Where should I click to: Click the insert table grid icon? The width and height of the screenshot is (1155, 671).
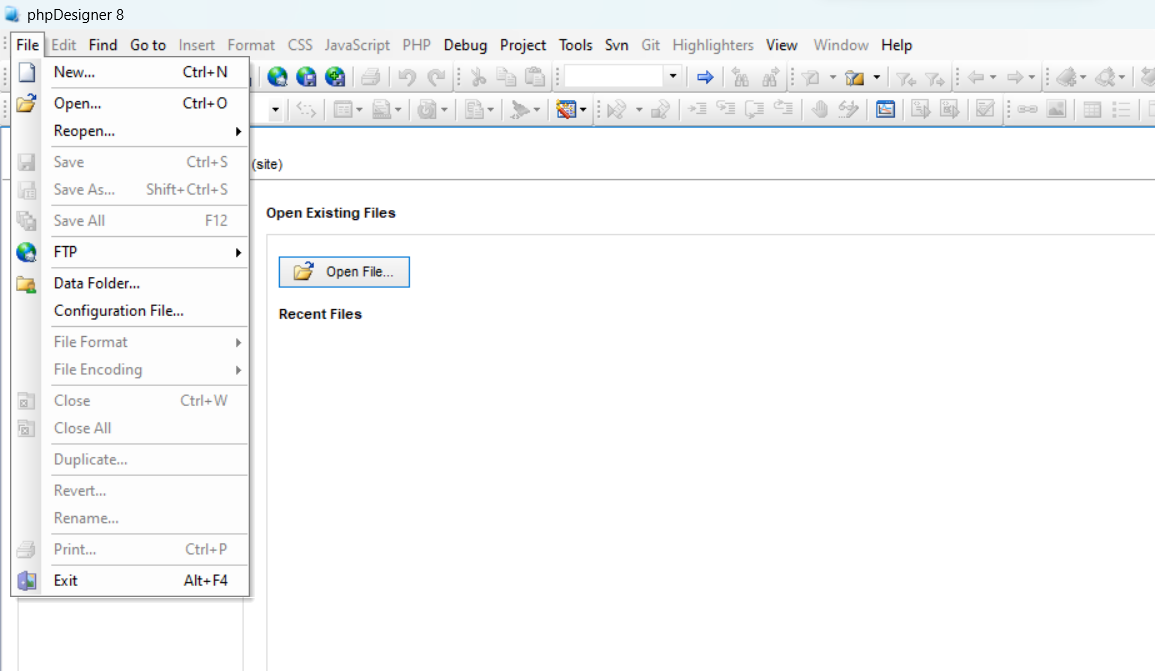(x=1092, y=110)
